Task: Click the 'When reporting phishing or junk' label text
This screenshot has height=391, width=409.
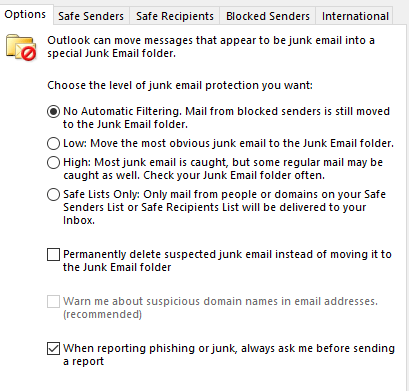Action: [x=229, y=355]
